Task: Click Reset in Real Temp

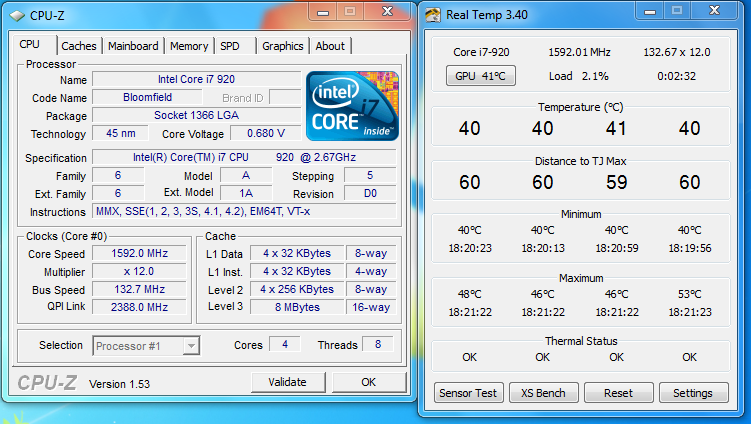Action: pos(618,393)
